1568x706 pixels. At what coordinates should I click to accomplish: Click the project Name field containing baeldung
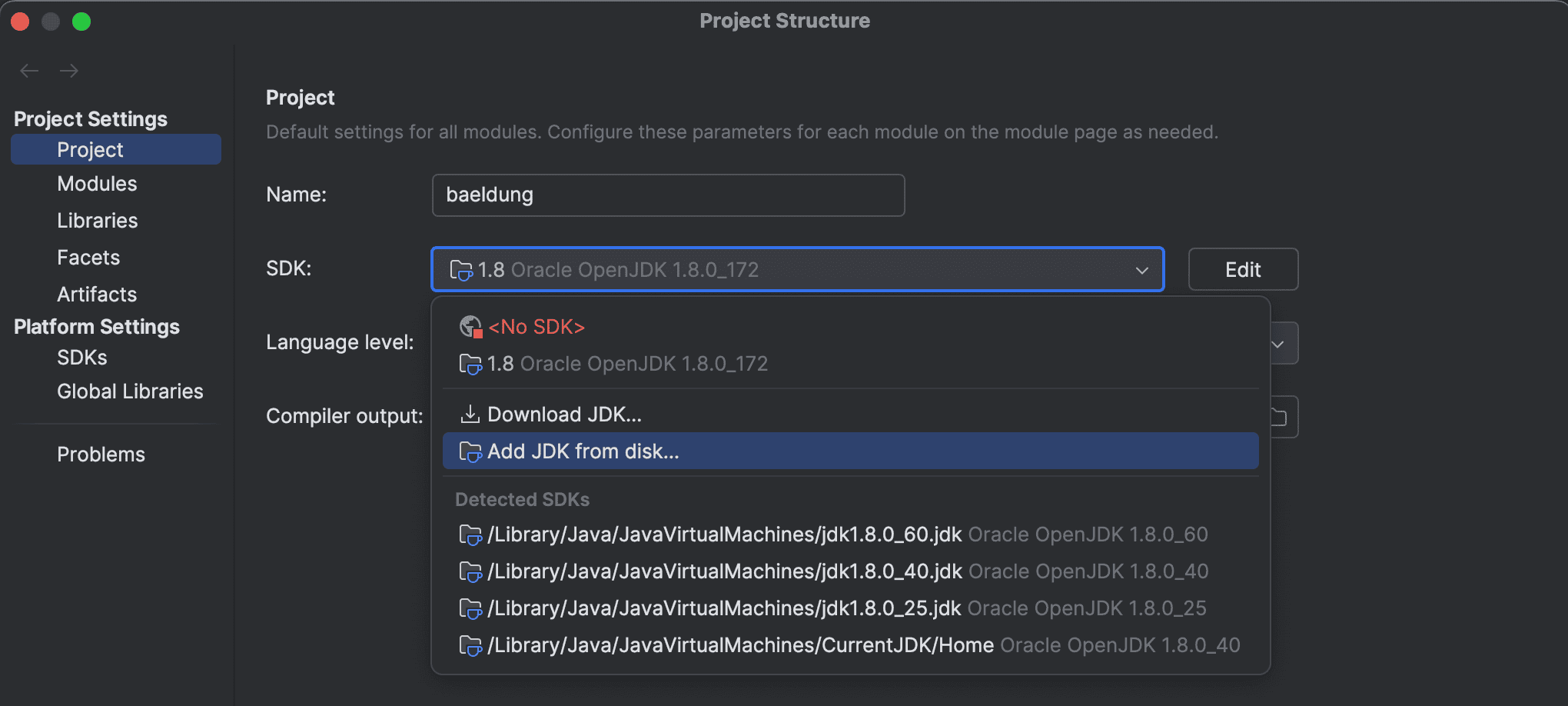tap(668, 195)
